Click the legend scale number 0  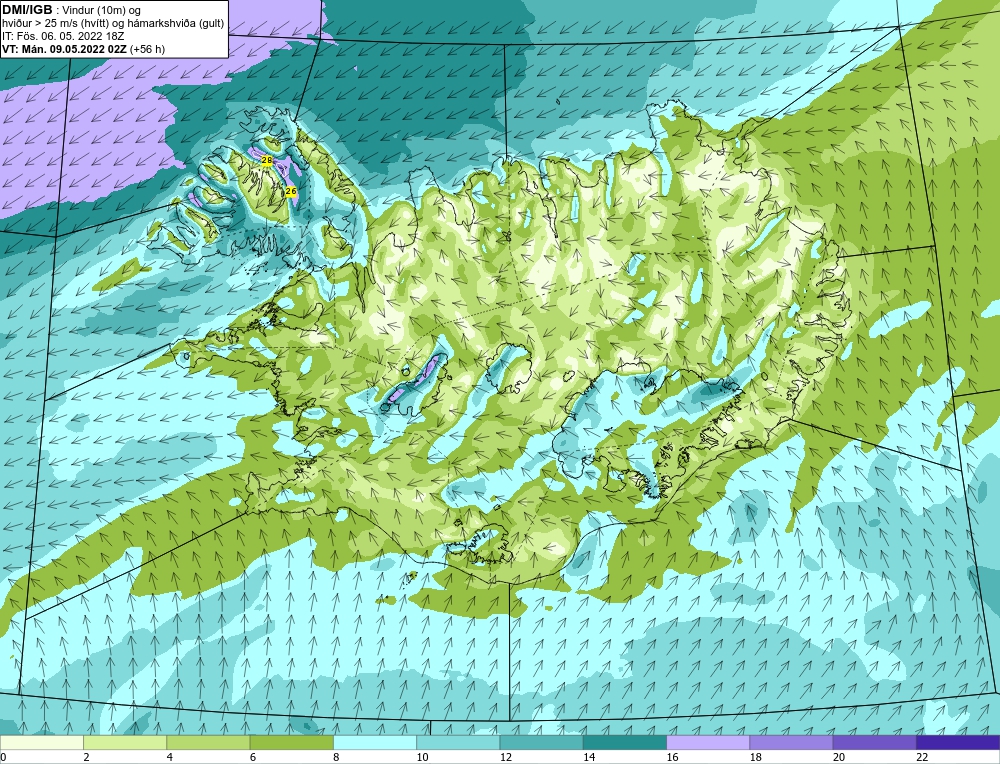(x=3, y=757)
